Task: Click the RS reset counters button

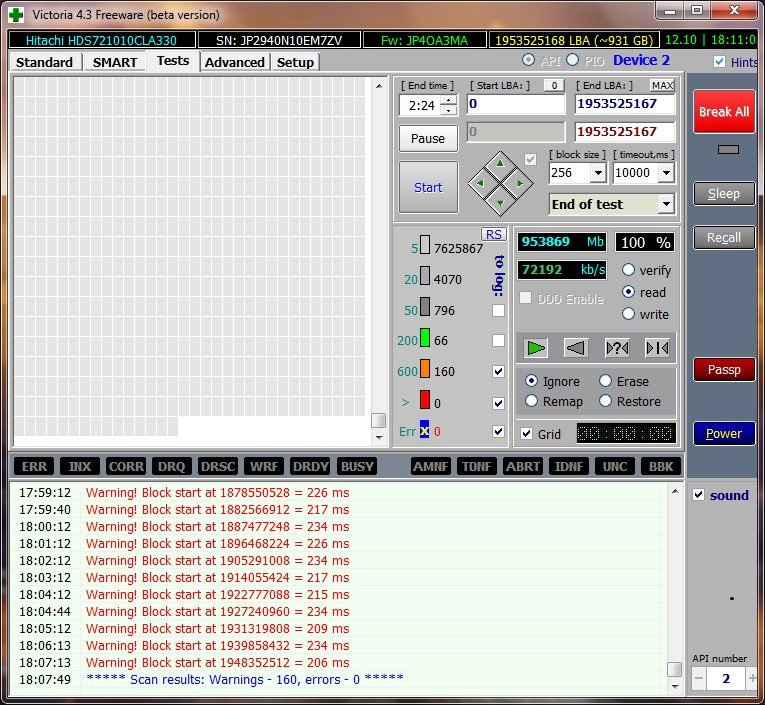Action: [493, 234]
